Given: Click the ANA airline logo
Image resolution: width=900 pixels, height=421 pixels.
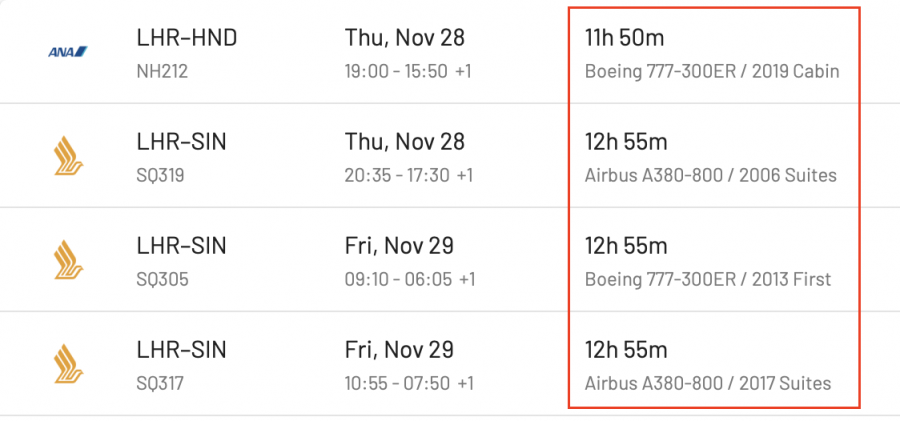Looking at the screenshot, I should [68, 51].
